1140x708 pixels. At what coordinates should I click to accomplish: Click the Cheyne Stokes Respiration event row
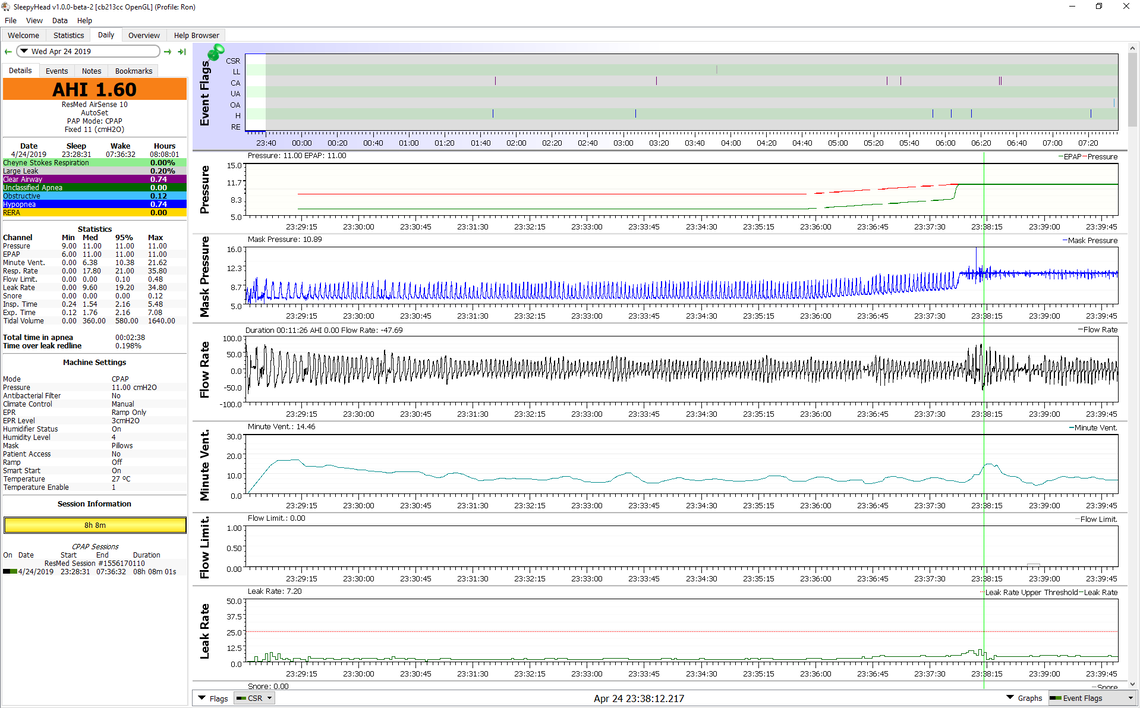95,163
